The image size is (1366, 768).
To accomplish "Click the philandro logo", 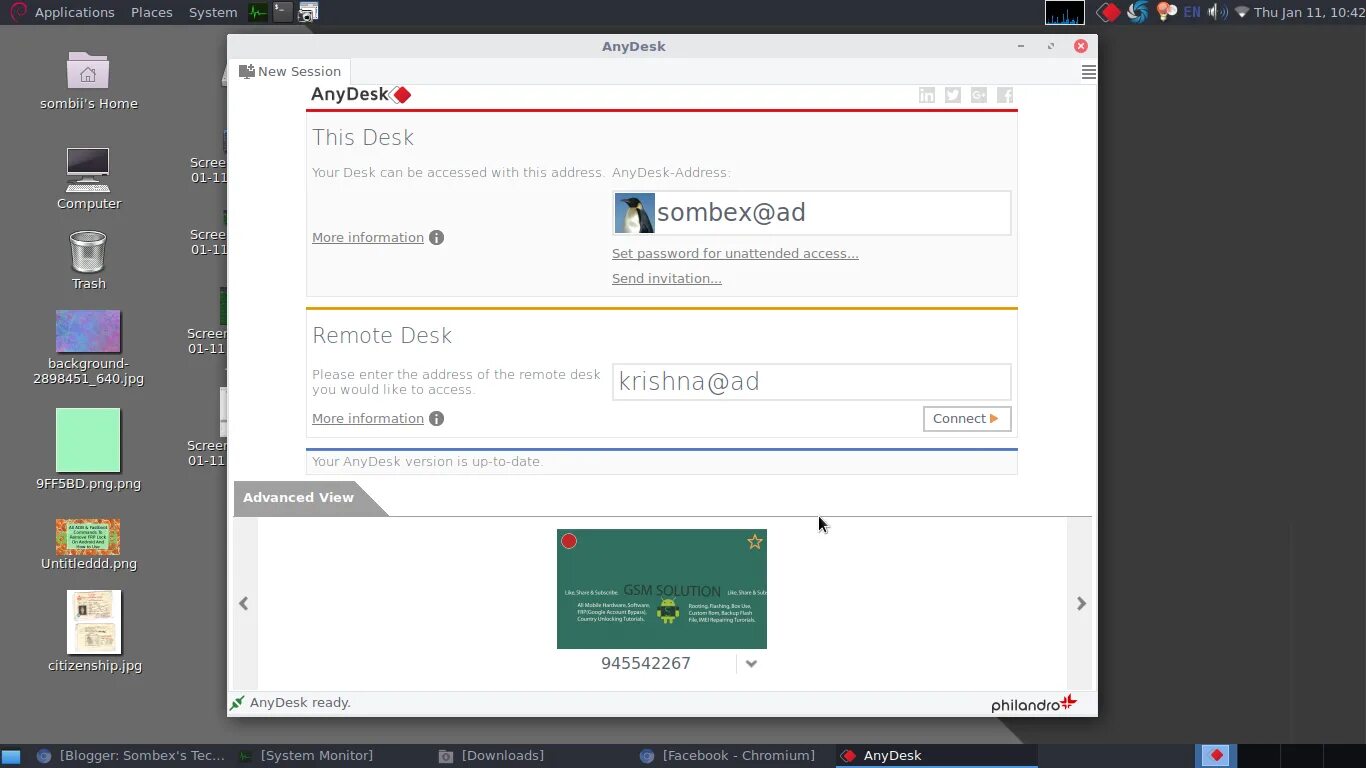I will [x=1034, y=704].
